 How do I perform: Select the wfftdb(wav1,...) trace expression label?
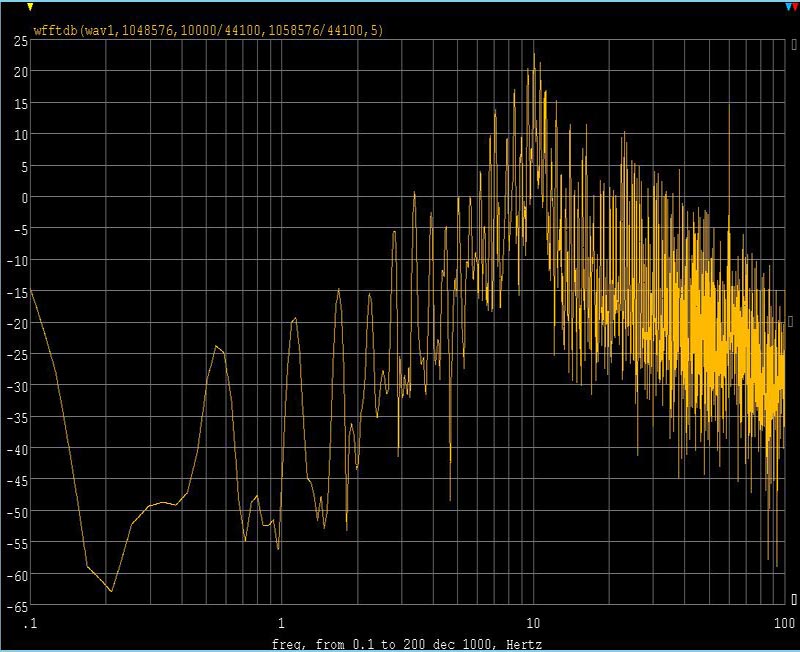208,30
